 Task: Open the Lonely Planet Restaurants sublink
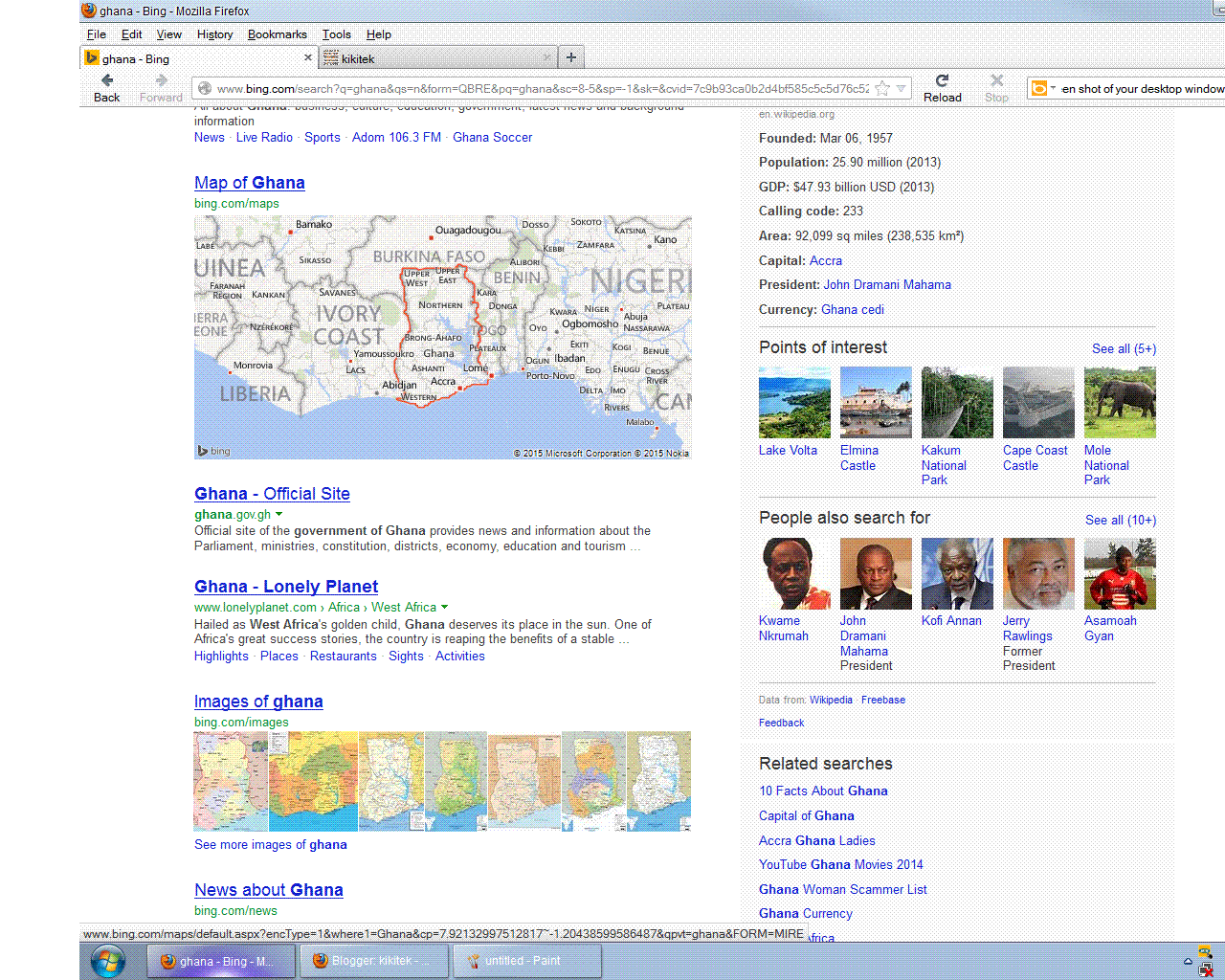pos(344,657)
